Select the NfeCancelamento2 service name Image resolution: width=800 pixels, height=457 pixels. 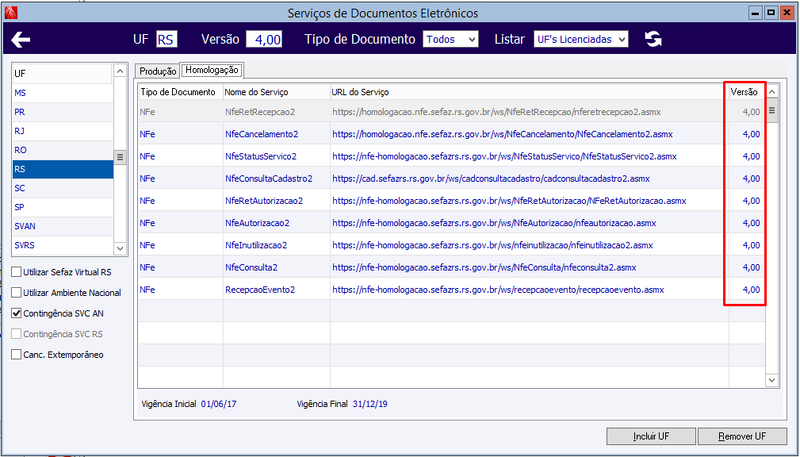pyautogui.click(x=262, y=134)
